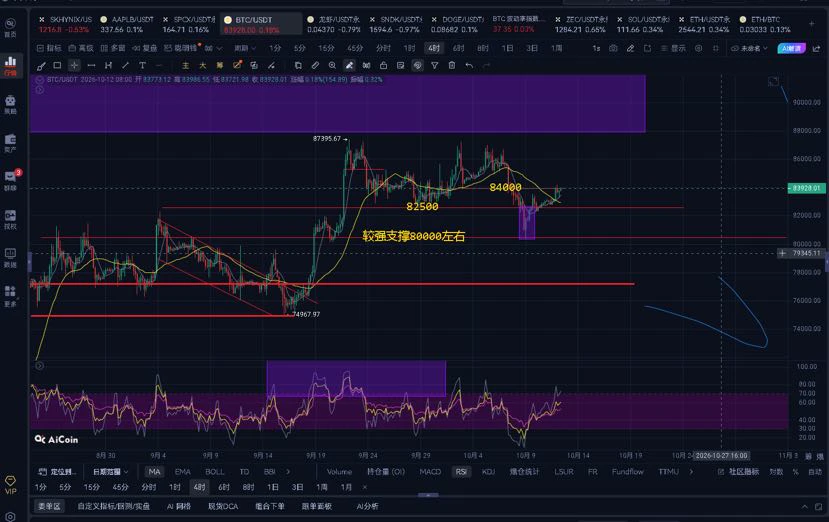The image size is (829, 522).
Task: Collapse the bottom panel with the up chevron
Action: click(805, 506)
